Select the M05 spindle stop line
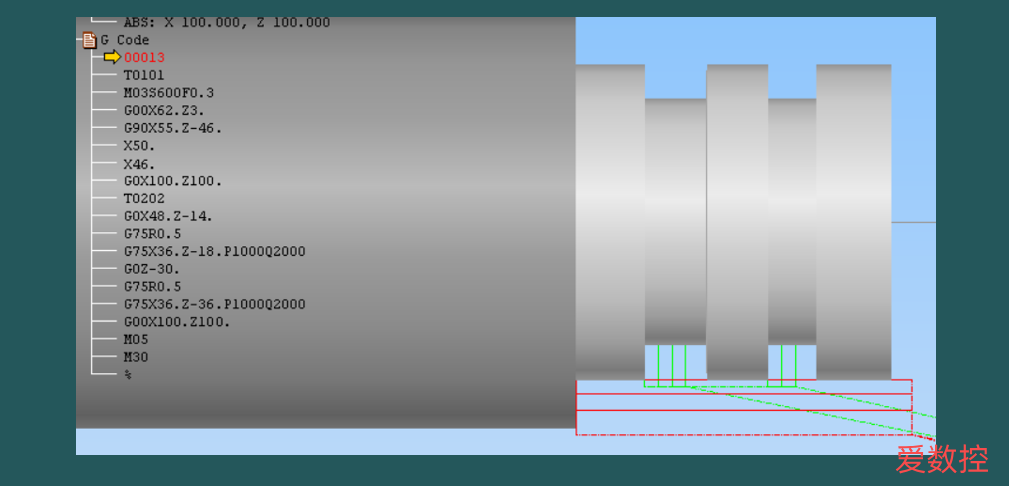Viewport: 1009px width, 486px height. pos(136,339)
